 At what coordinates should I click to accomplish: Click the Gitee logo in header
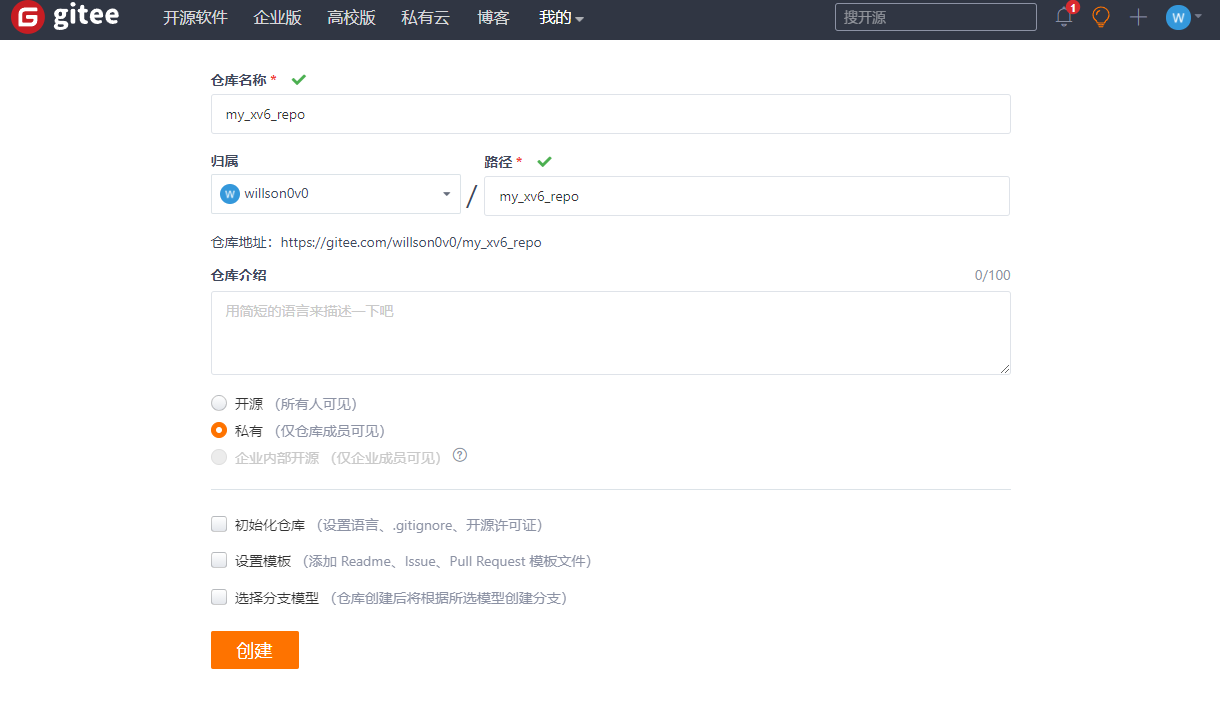(65, 18)
